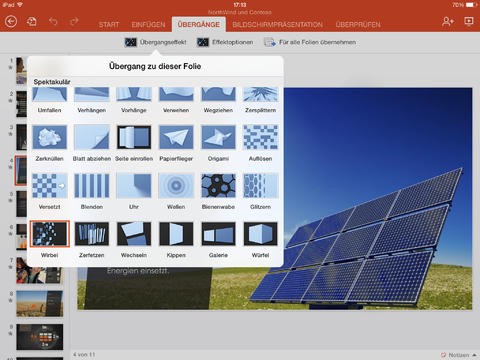Apply transition via Für alle Folien übernehmen
480x360 pixels.
click(x=310, y=42)
